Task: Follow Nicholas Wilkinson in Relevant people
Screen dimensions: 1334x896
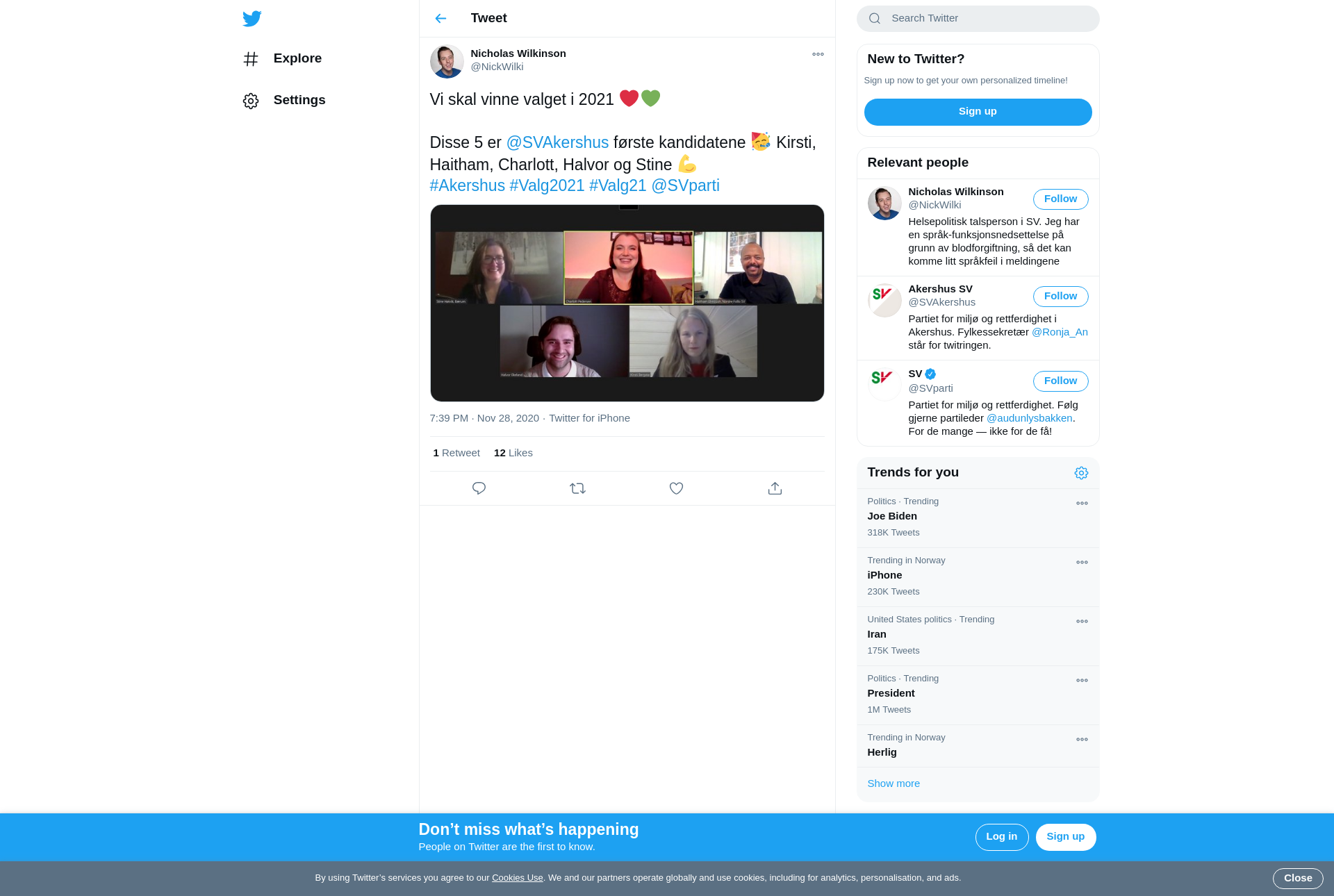Action: pyautogui.click(x=1060, y=199)
